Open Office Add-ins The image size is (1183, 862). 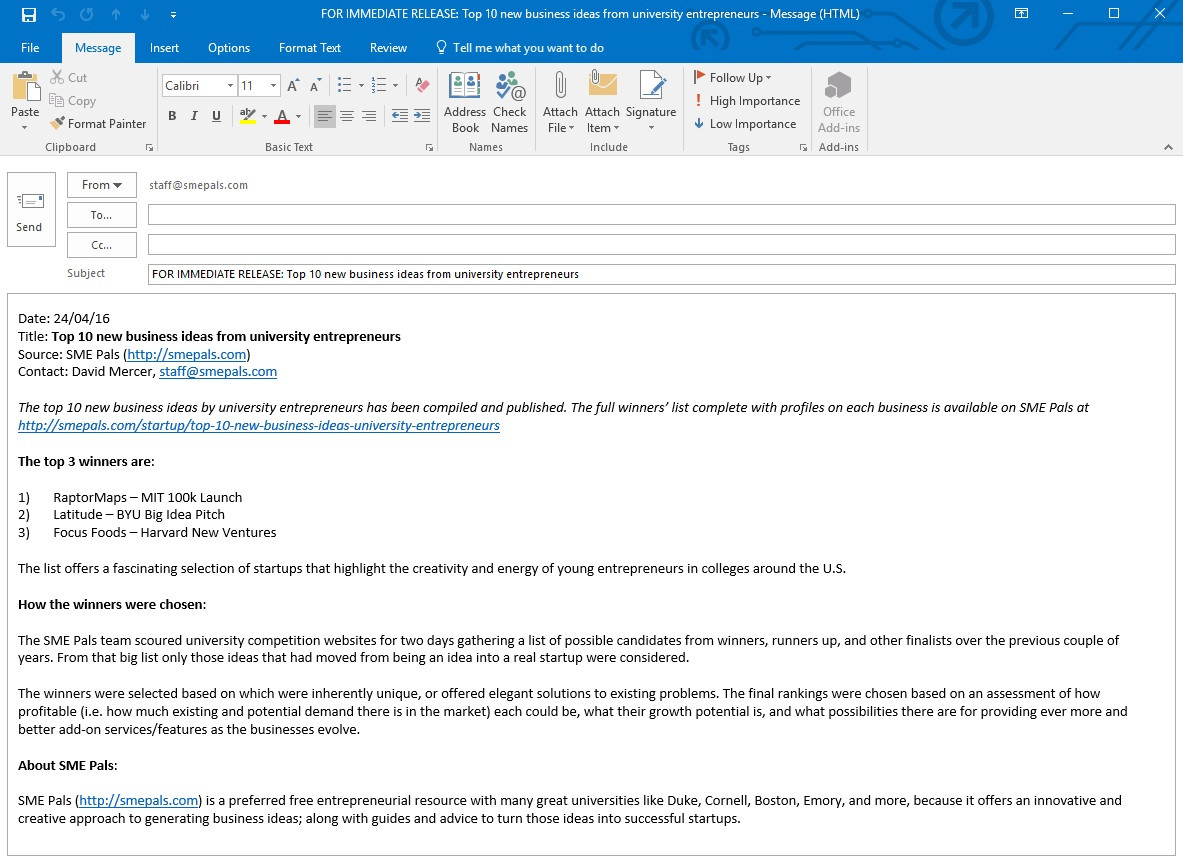coord(839,103)
